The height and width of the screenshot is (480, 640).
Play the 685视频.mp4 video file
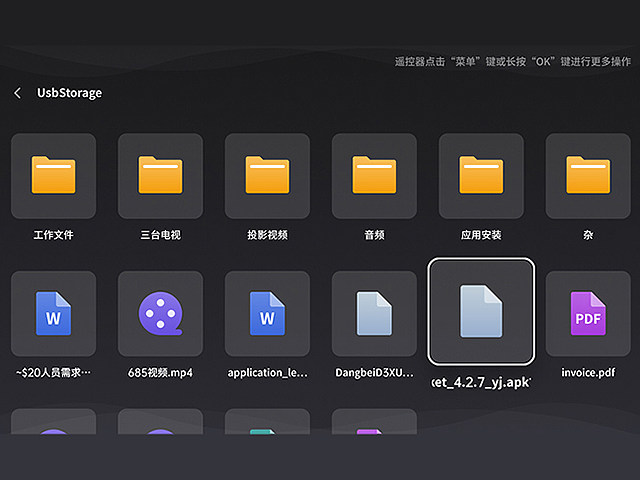point(160,313)
